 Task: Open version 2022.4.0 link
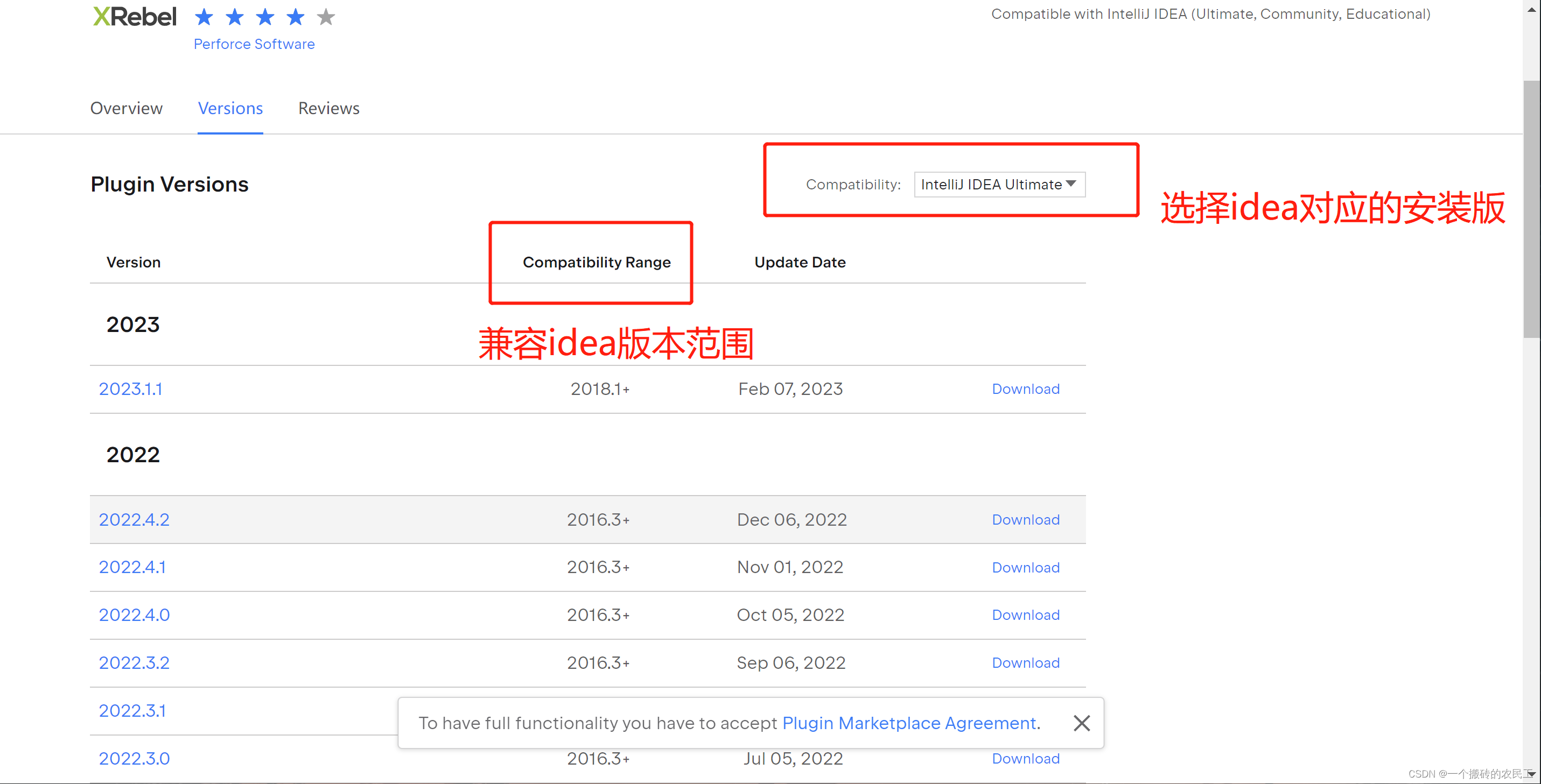(x=134, y=615)
